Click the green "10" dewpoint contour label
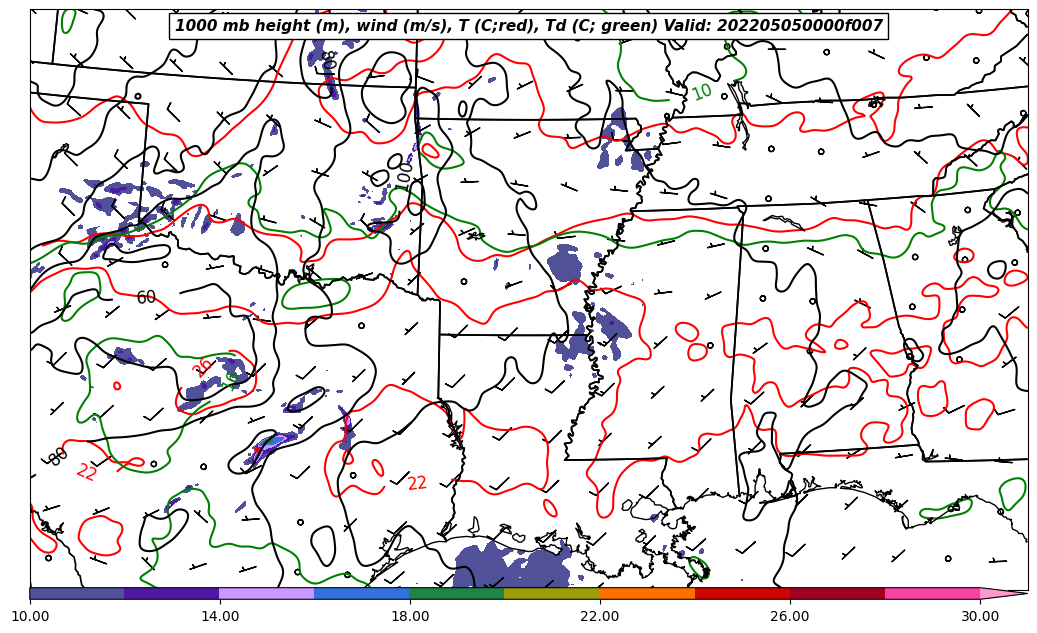 702,92
